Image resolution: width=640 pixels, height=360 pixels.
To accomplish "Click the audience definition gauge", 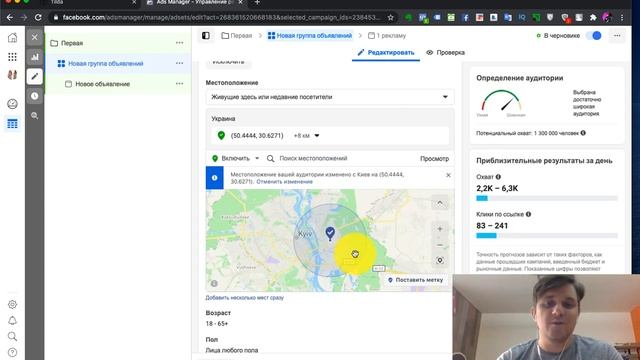I will point(501,102).
